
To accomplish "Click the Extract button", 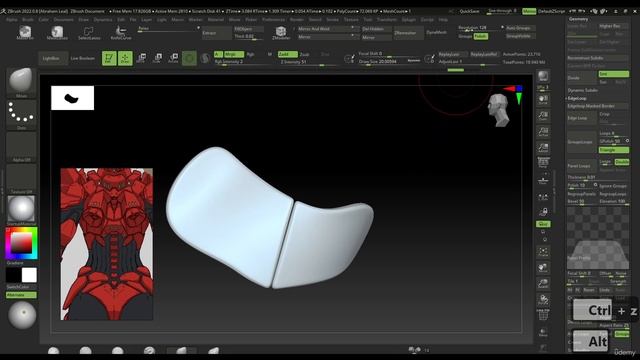I will point(216,33).
